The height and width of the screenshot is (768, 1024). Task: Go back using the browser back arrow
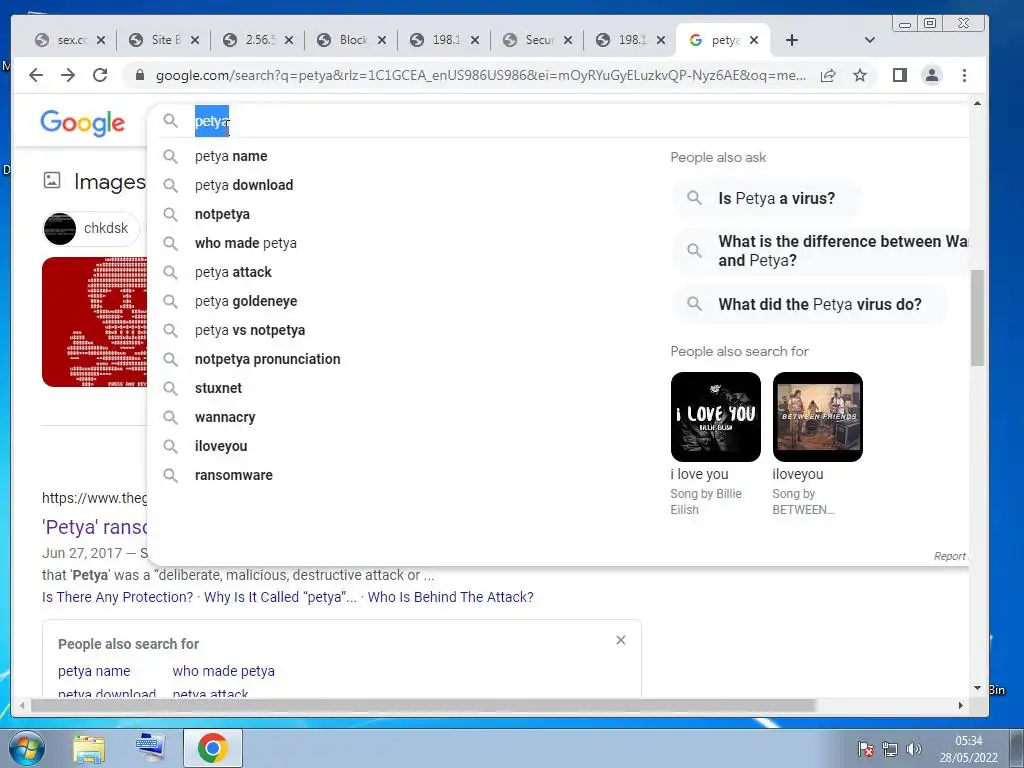click(x=36, y=75)
